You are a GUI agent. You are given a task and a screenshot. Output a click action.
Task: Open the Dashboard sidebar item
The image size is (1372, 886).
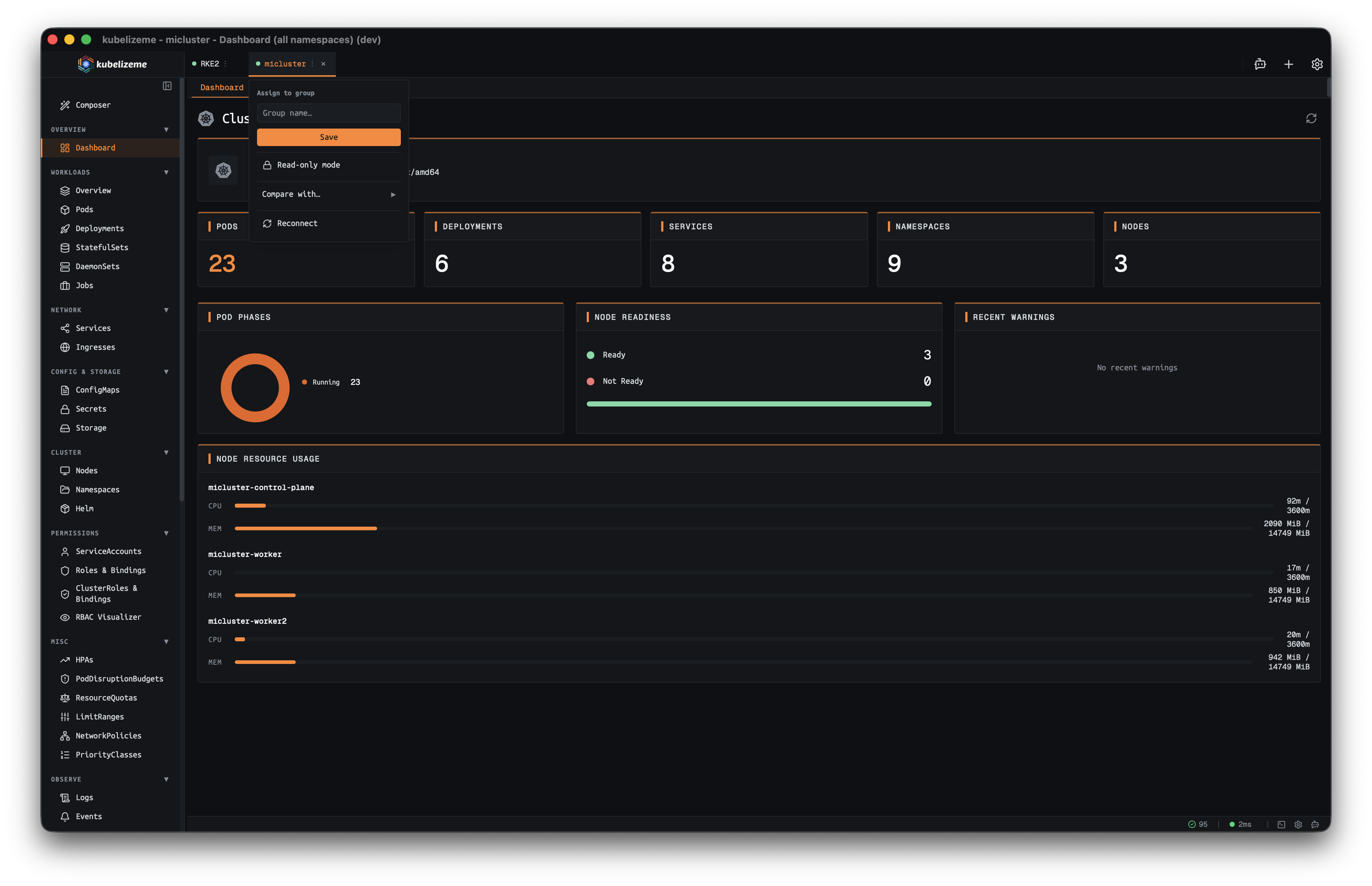pyautogui.click(x=110, y=148)
